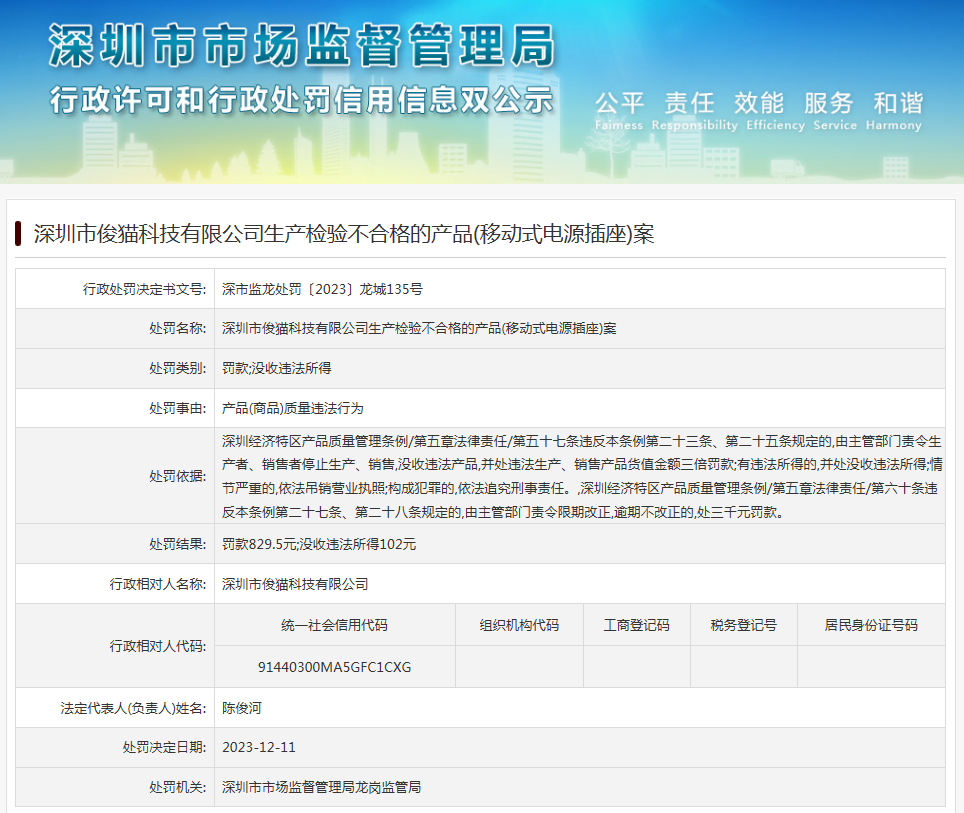Click the case name value in 处罚名称 row

[419, 328]
